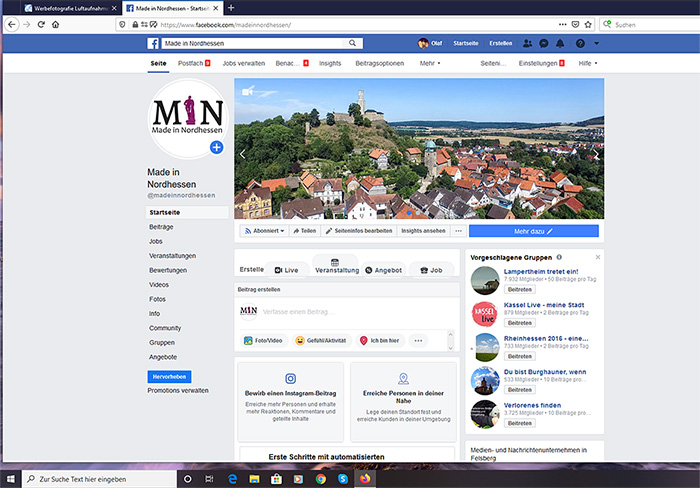This screenshot has height=488, width=700.
Task: Open Verlorenes finden group link
Action: tap(532, 405)
